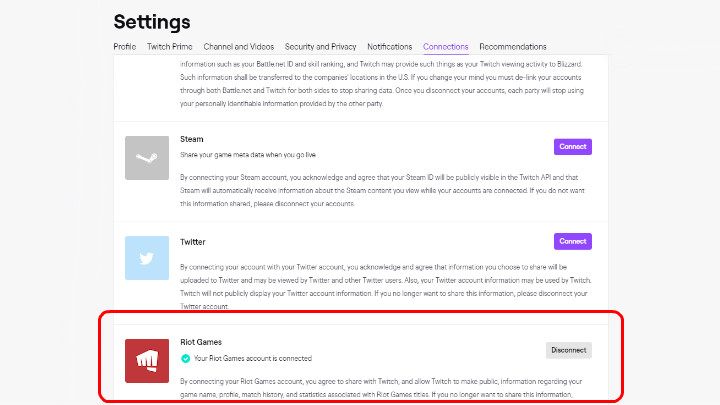The height and width of the screenshot is (405, 720).
Task: Disconnect the Riot Games account
Action: click(x=568, y=350)
